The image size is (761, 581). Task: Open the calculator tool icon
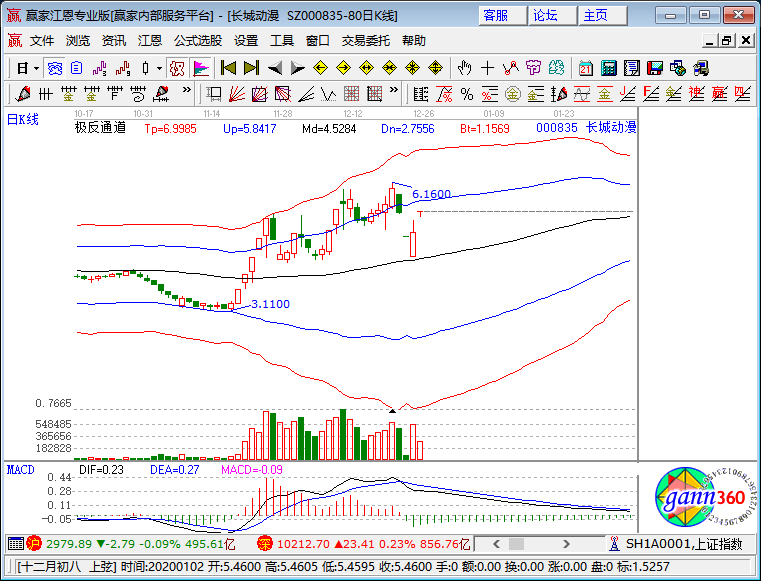(x=609, y=68)
